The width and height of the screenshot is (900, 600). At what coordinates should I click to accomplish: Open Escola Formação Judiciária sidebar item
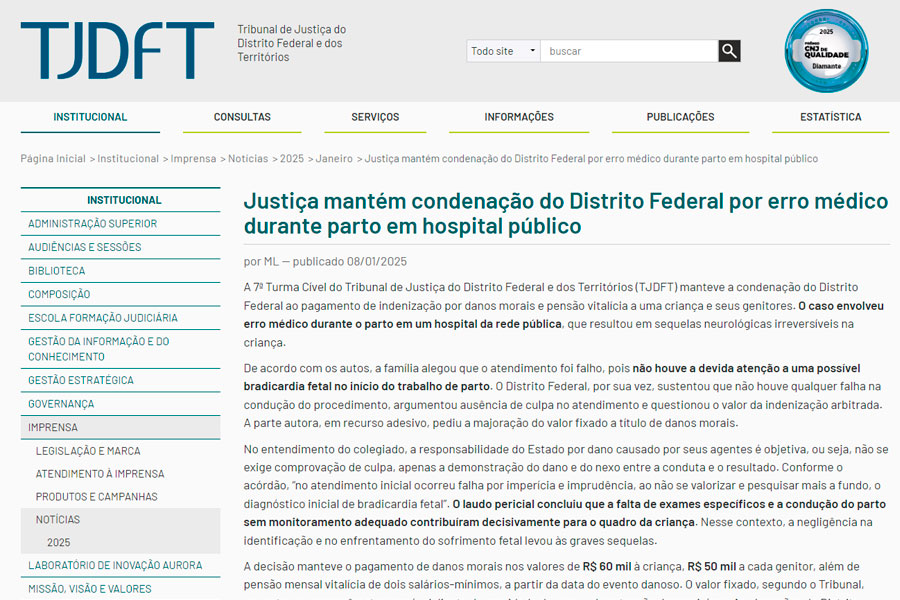(x=103, y=318)
